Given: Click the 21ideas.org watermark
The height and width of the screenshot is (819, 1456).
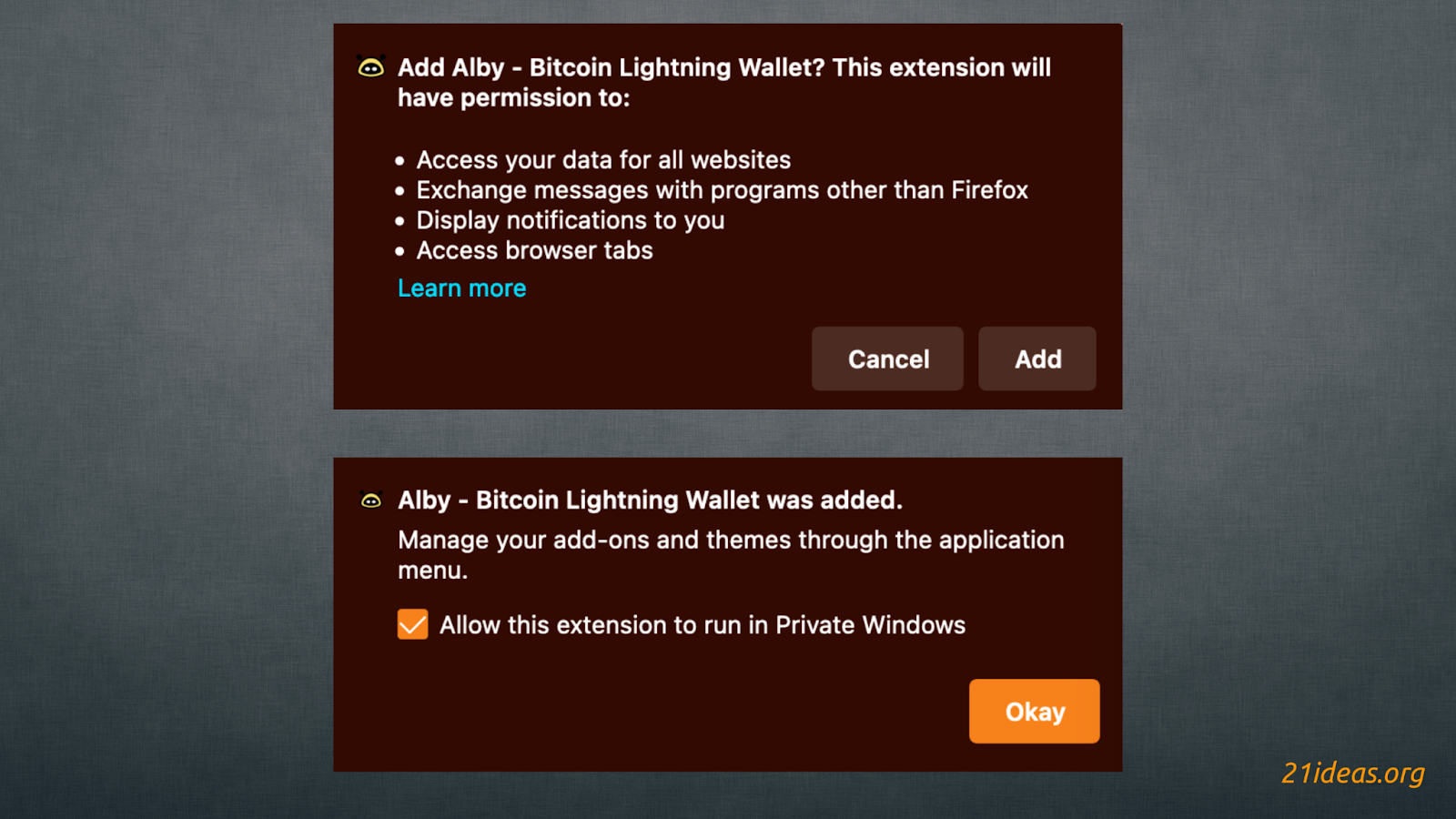Looking at the screenshot, I should point(1352,773).
